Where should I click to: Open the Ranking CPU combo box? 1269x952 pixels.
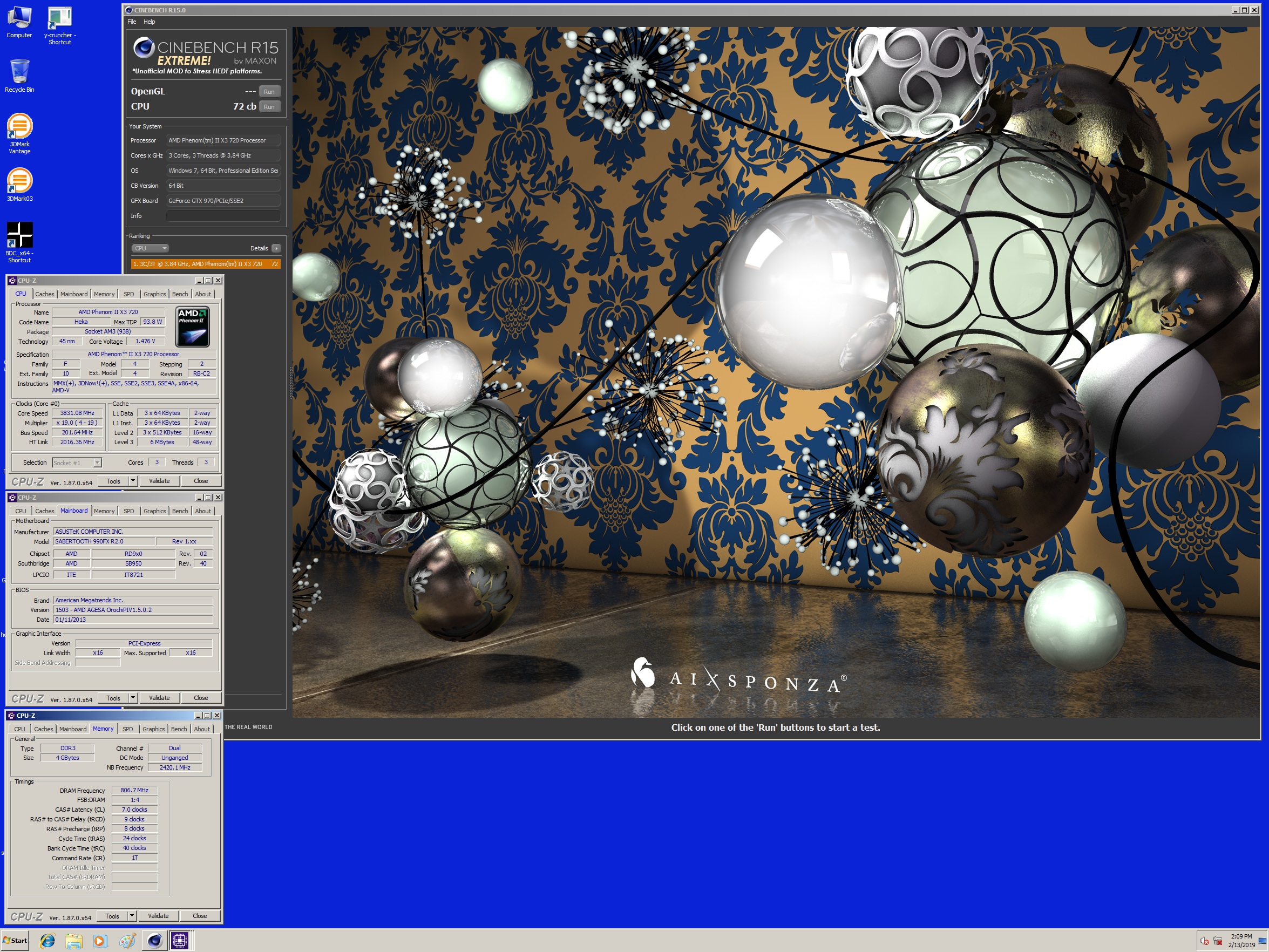(150, 248)
